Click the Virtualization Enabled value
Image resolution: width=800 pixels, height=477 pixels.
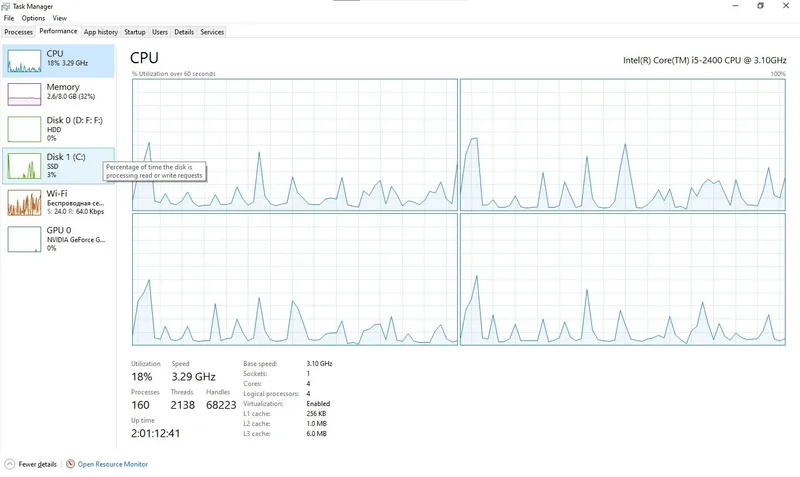318,404
